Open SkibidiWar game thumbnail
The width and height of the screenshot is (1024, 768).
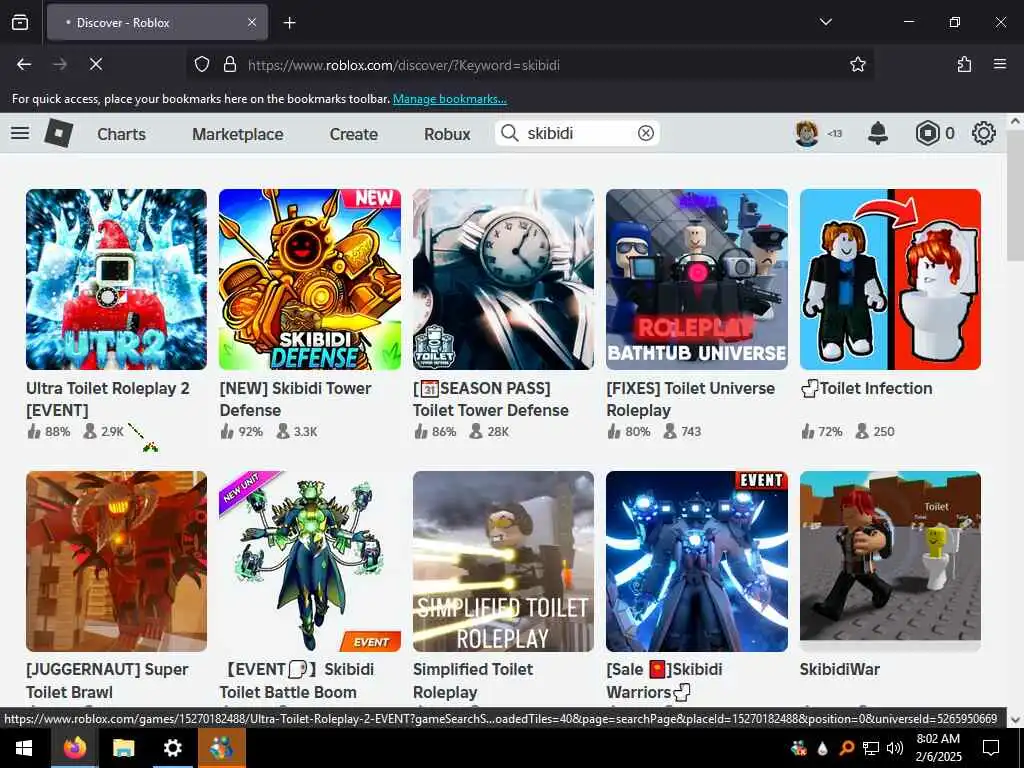pos(890,561)
